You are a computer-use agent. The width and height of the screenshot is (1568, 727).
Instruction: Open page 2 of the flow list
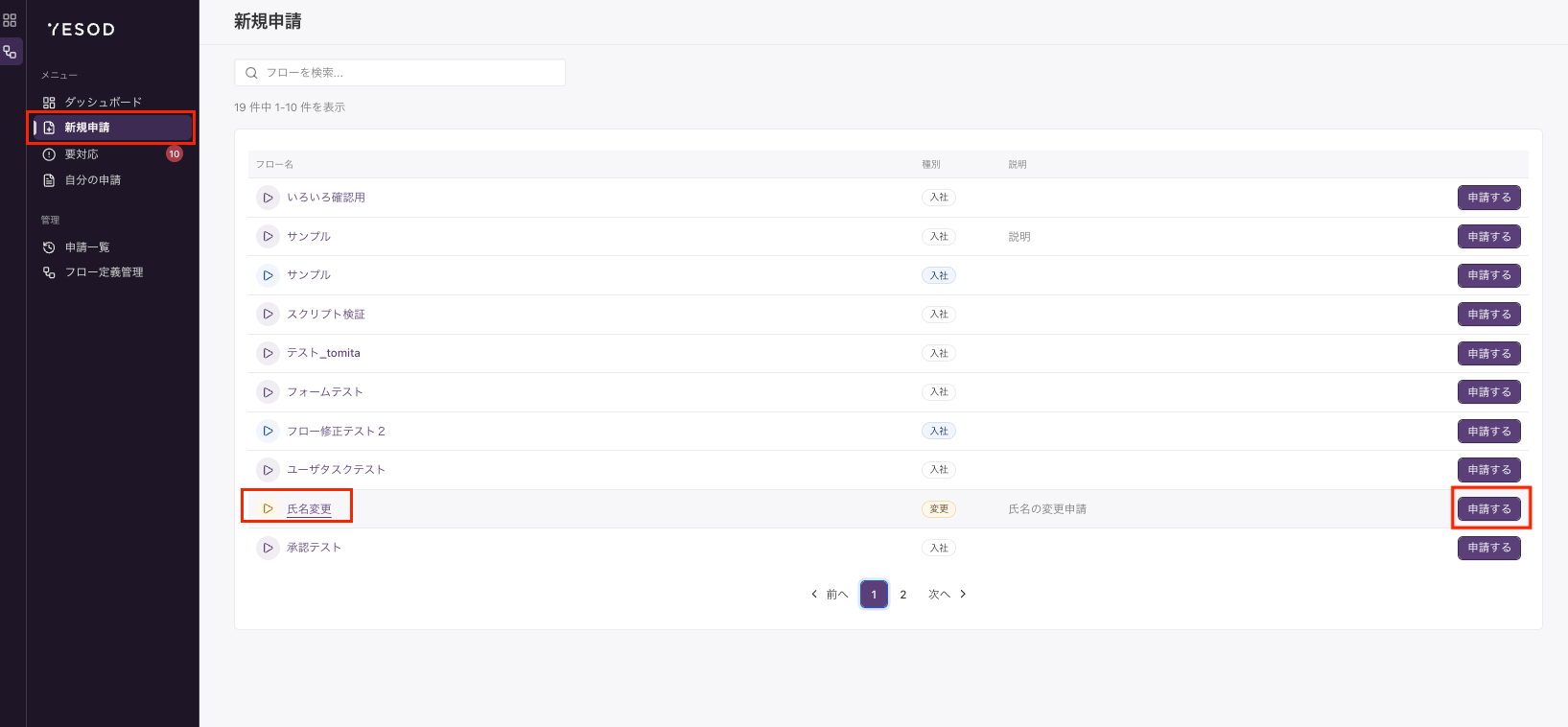902,595
